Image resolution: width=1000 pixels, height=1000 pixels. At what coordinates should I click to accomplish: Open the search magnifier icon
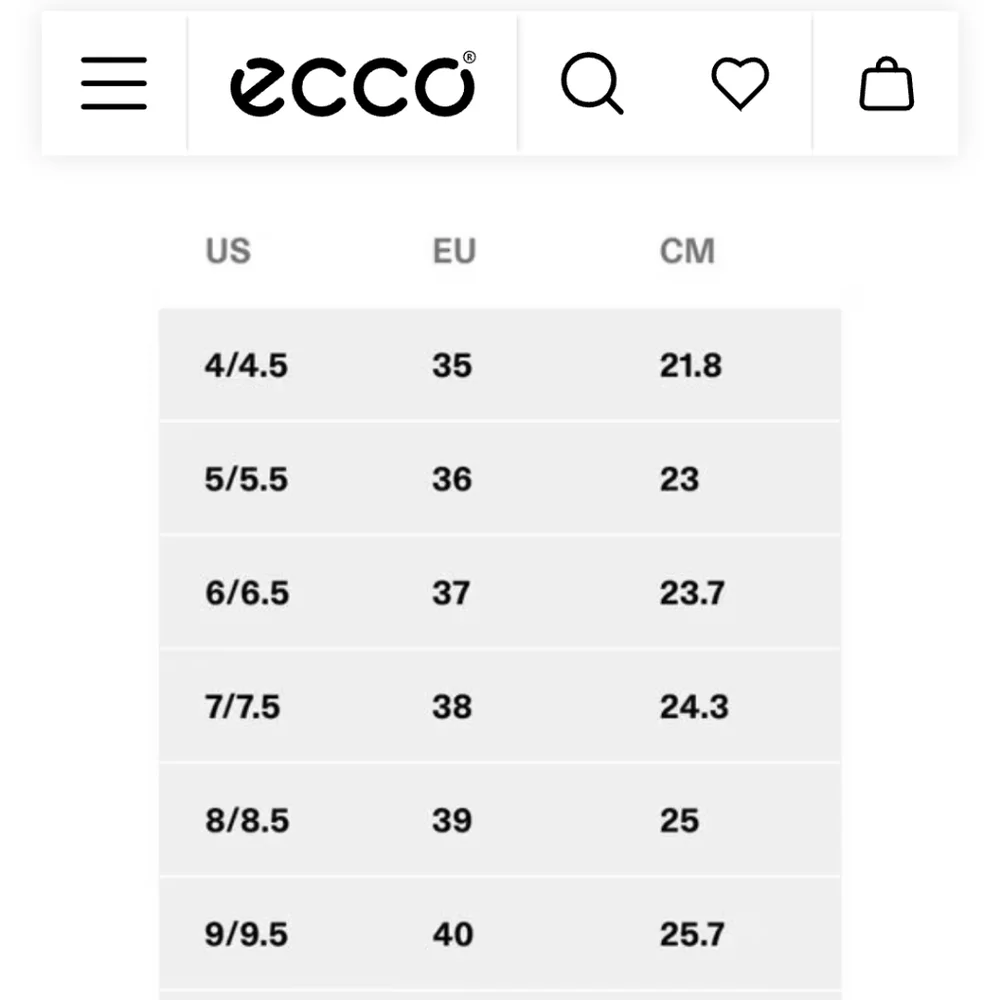pos(592,84)
